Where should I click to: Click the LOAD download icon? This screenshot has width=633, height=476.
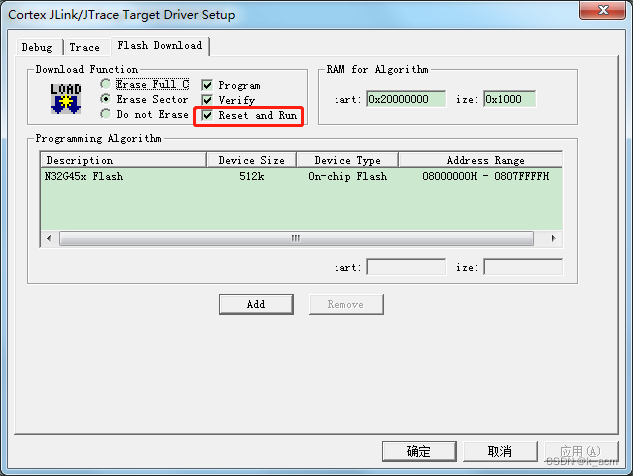66,99
